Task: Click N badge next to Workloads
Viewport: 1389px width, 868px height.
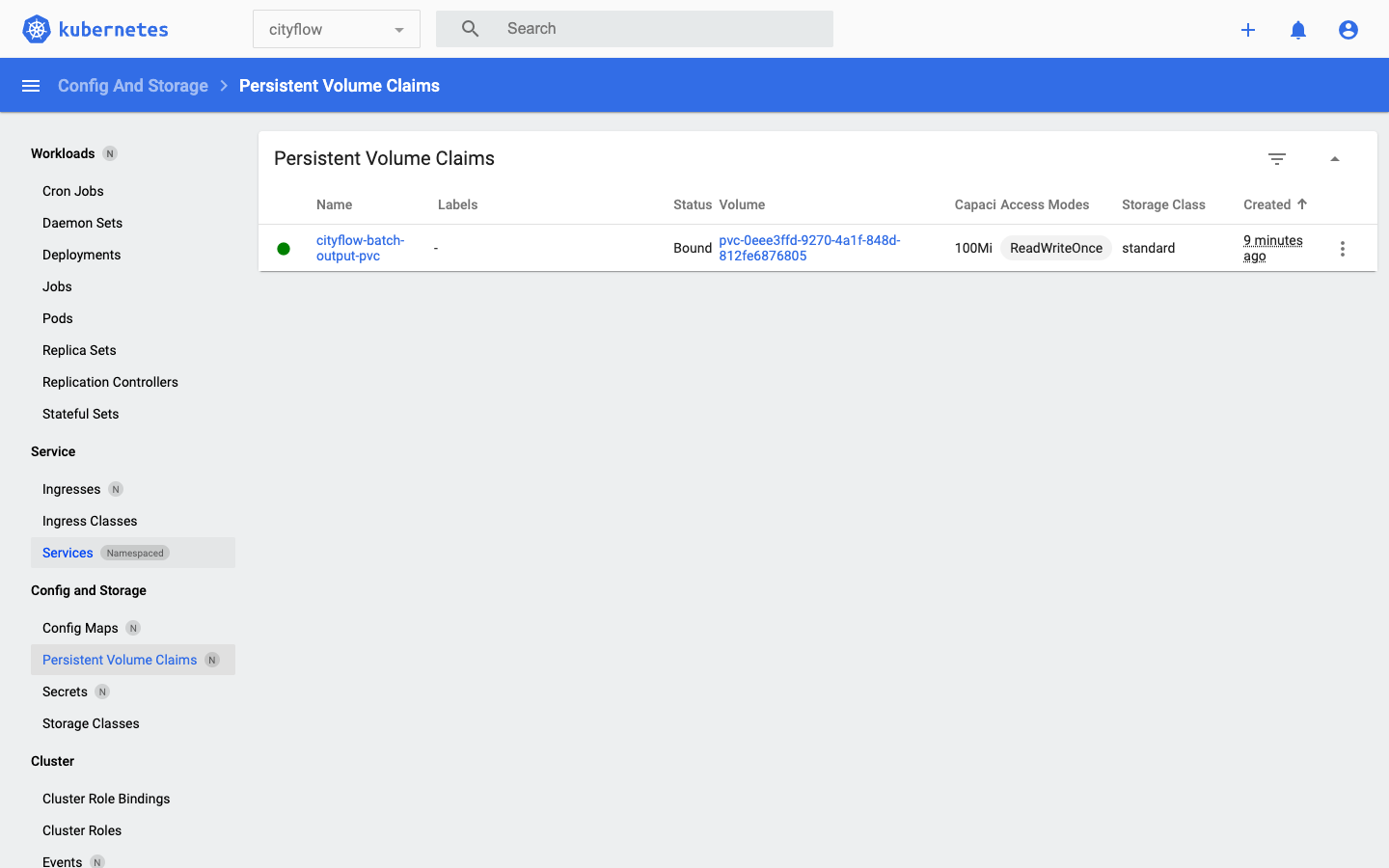Action: 110,153
